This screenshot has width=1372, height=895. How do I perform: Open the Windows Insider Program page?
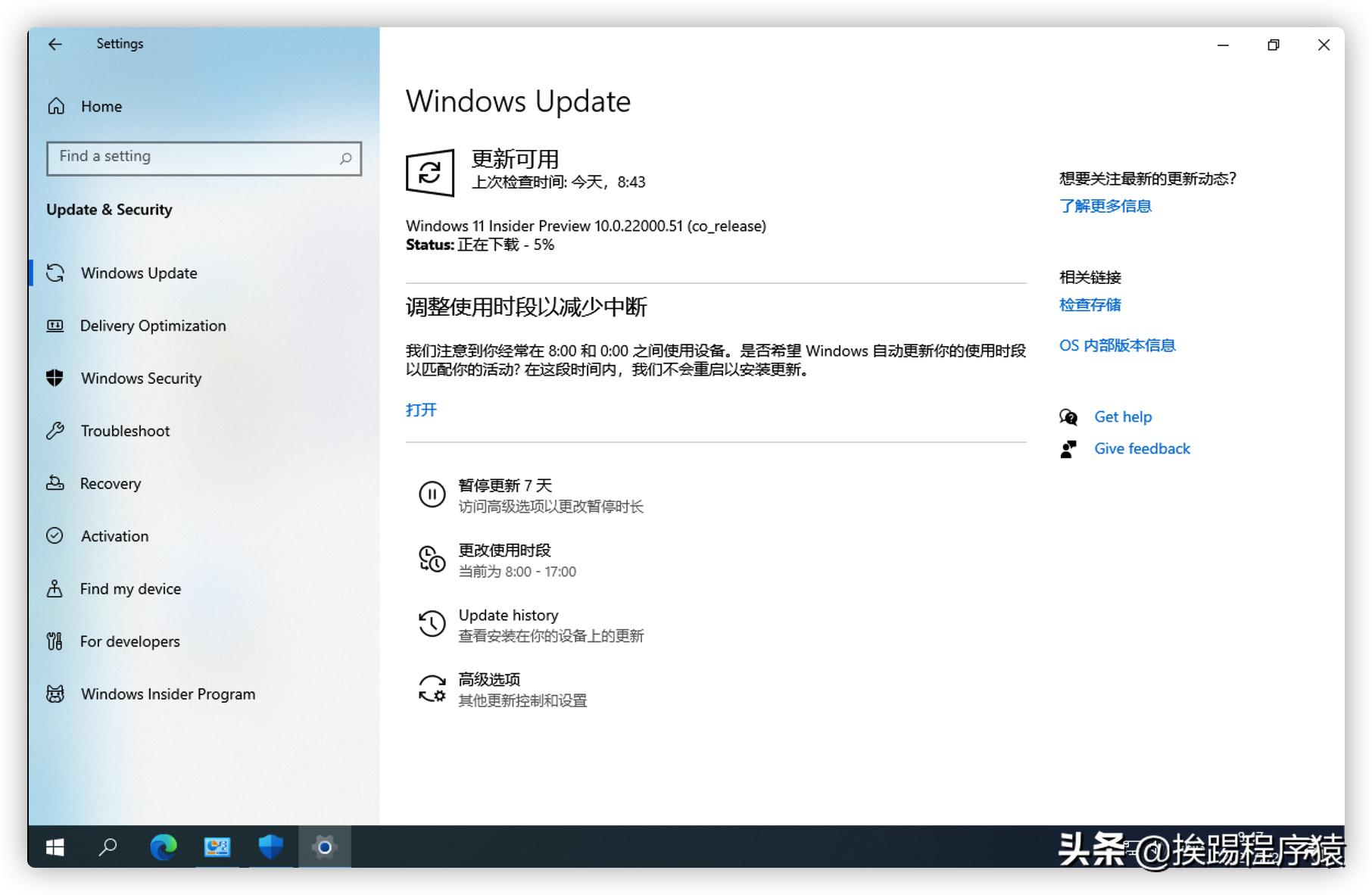click(x=167, y=694)
